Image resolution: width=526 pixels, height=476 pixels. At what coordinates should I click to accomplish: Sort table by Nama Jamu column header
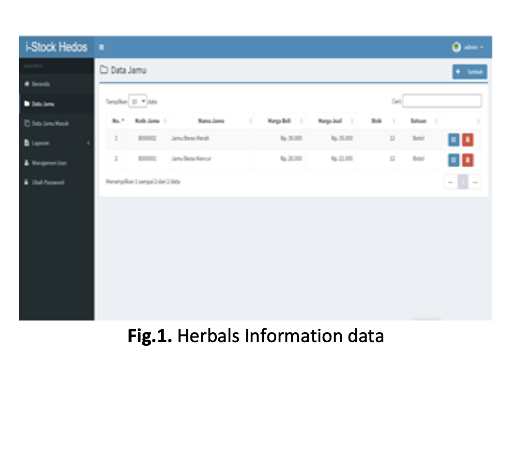pos(211,121)
